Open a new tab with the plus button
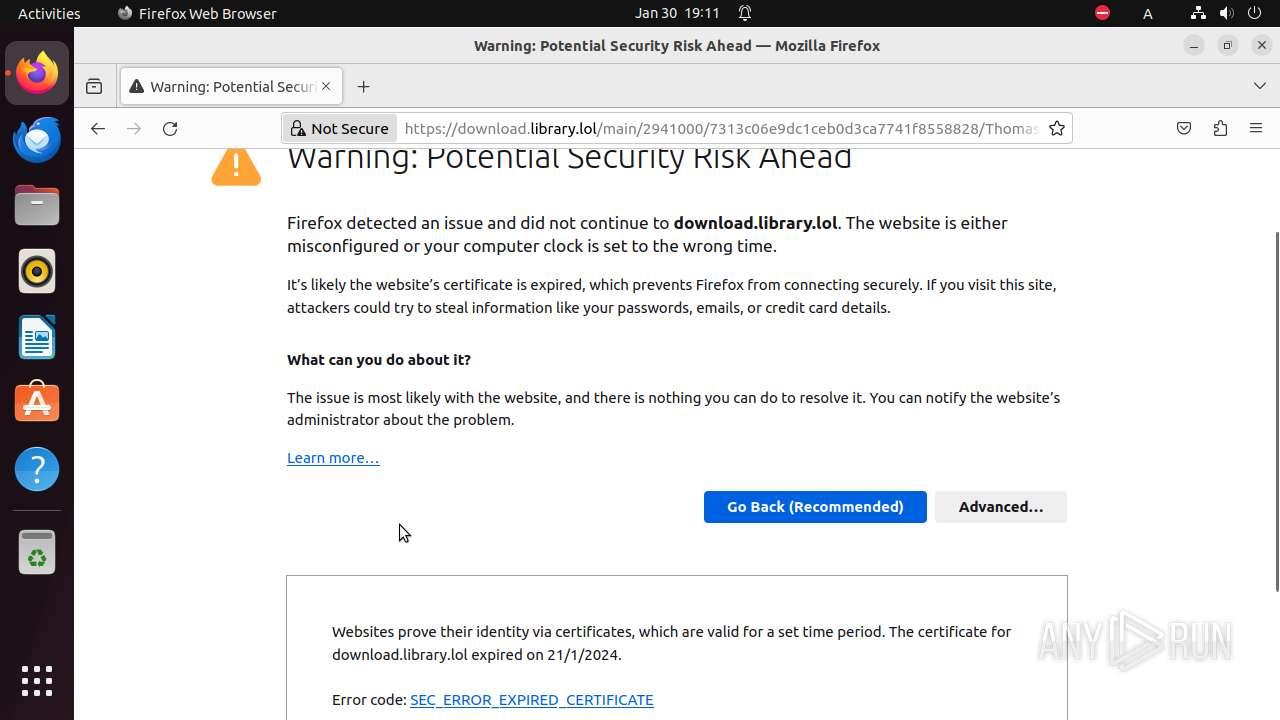This screenshot has height=720, width=1280. tap(363, 87)
